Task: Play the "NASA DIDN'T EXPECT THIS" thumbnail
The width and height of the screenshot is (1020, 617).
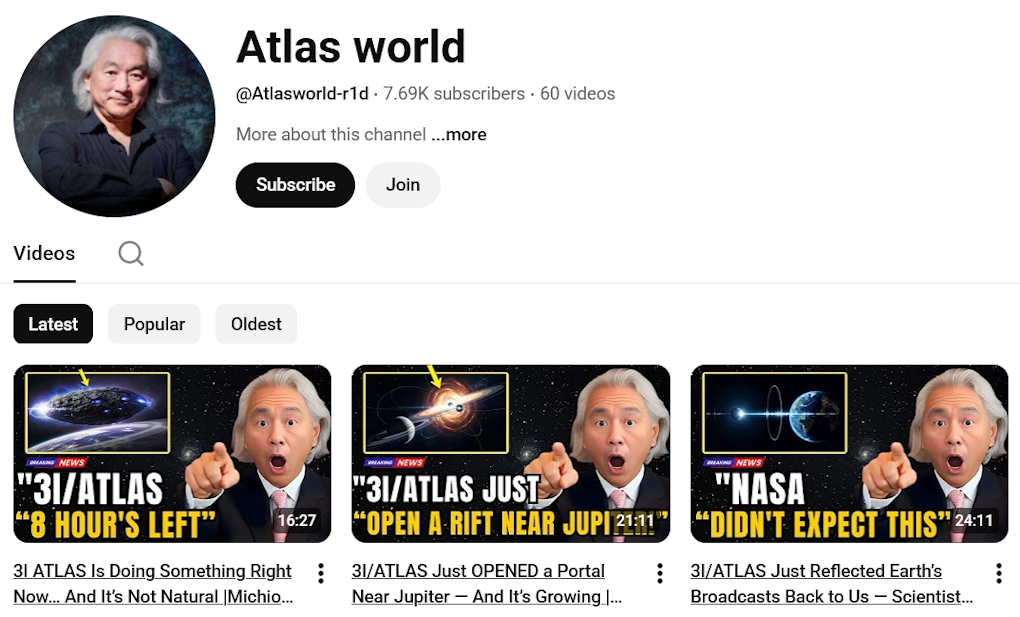Action: [849, 453]
